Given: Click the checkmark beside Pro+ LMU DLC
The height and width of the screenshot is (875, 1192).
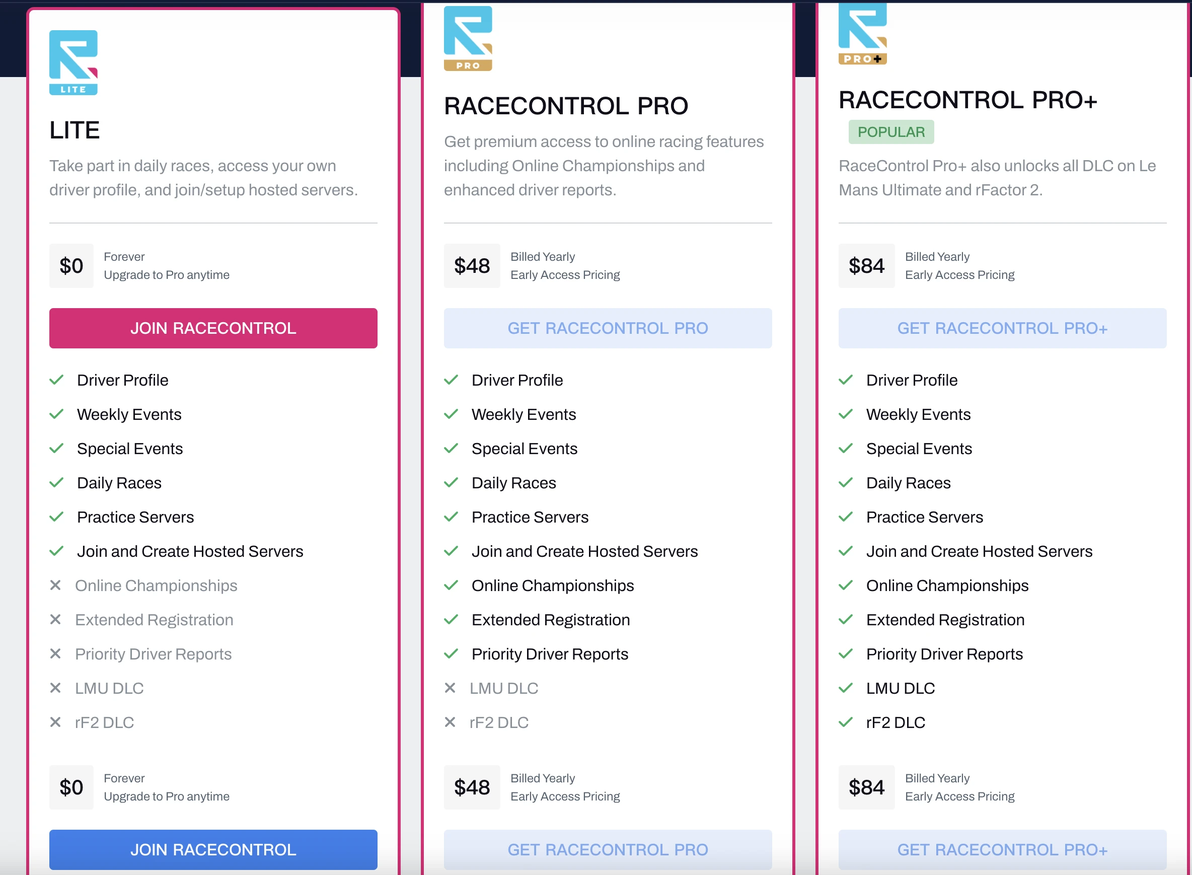Looking at the screenshot, I should tap(846, 688).
